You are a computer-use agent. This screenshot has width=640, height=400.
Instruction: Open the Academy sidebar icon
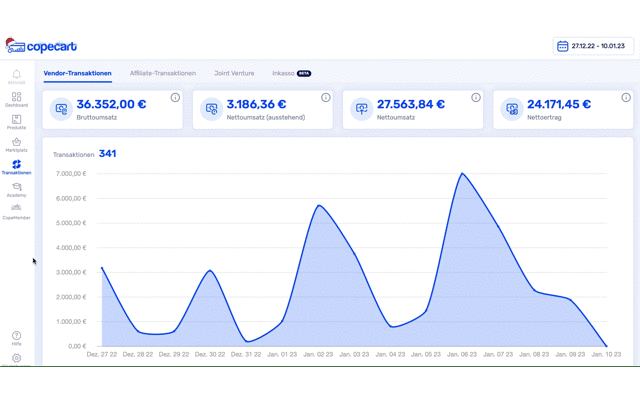(16, 188)
